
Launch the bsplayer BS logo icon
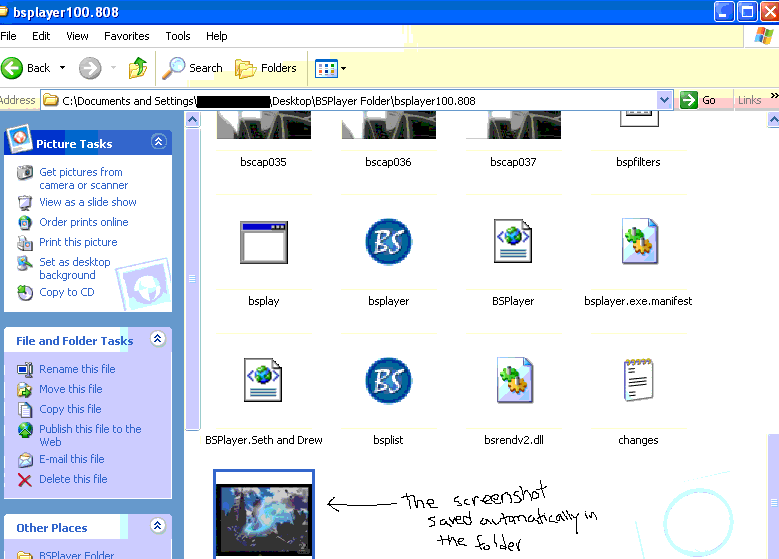(389, 242)
